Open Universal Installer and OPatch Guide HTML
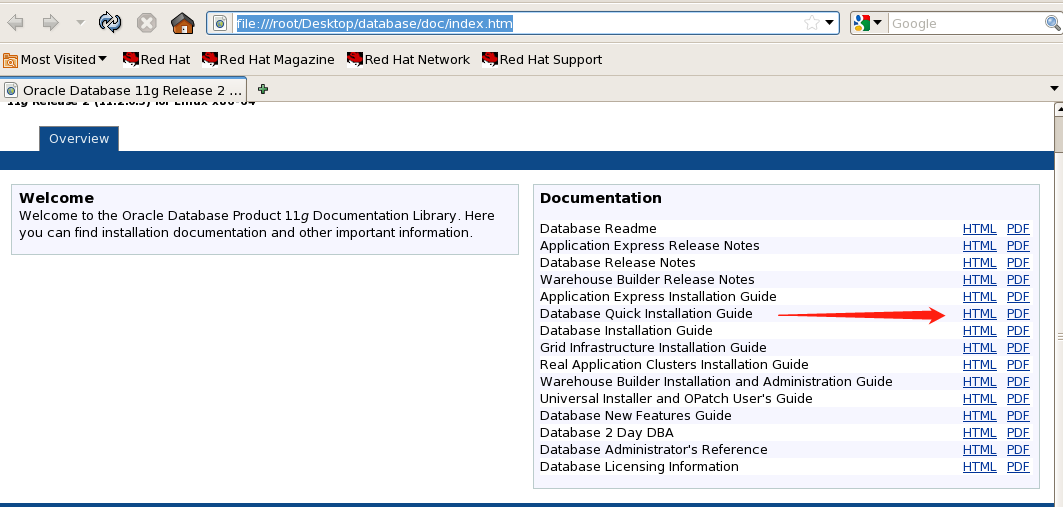1063x507 pixels. [x=980, y=399]
